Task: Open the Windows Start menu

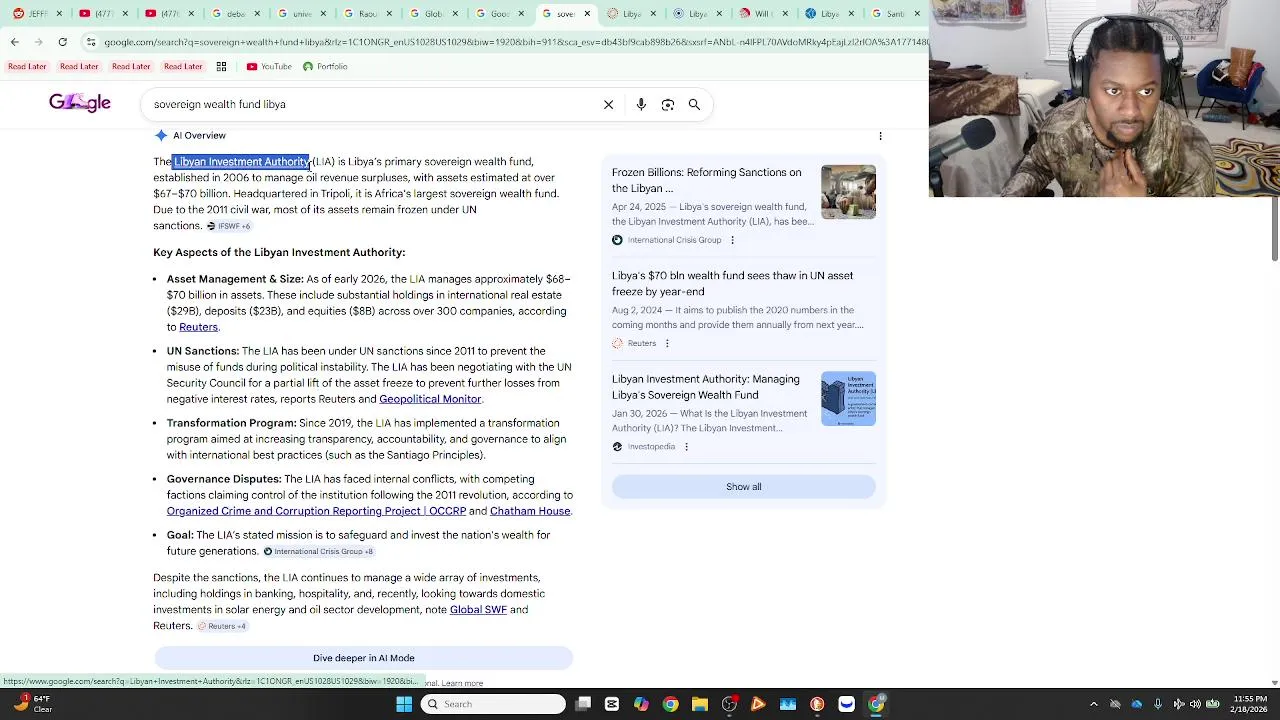Action: pos(404,704)
